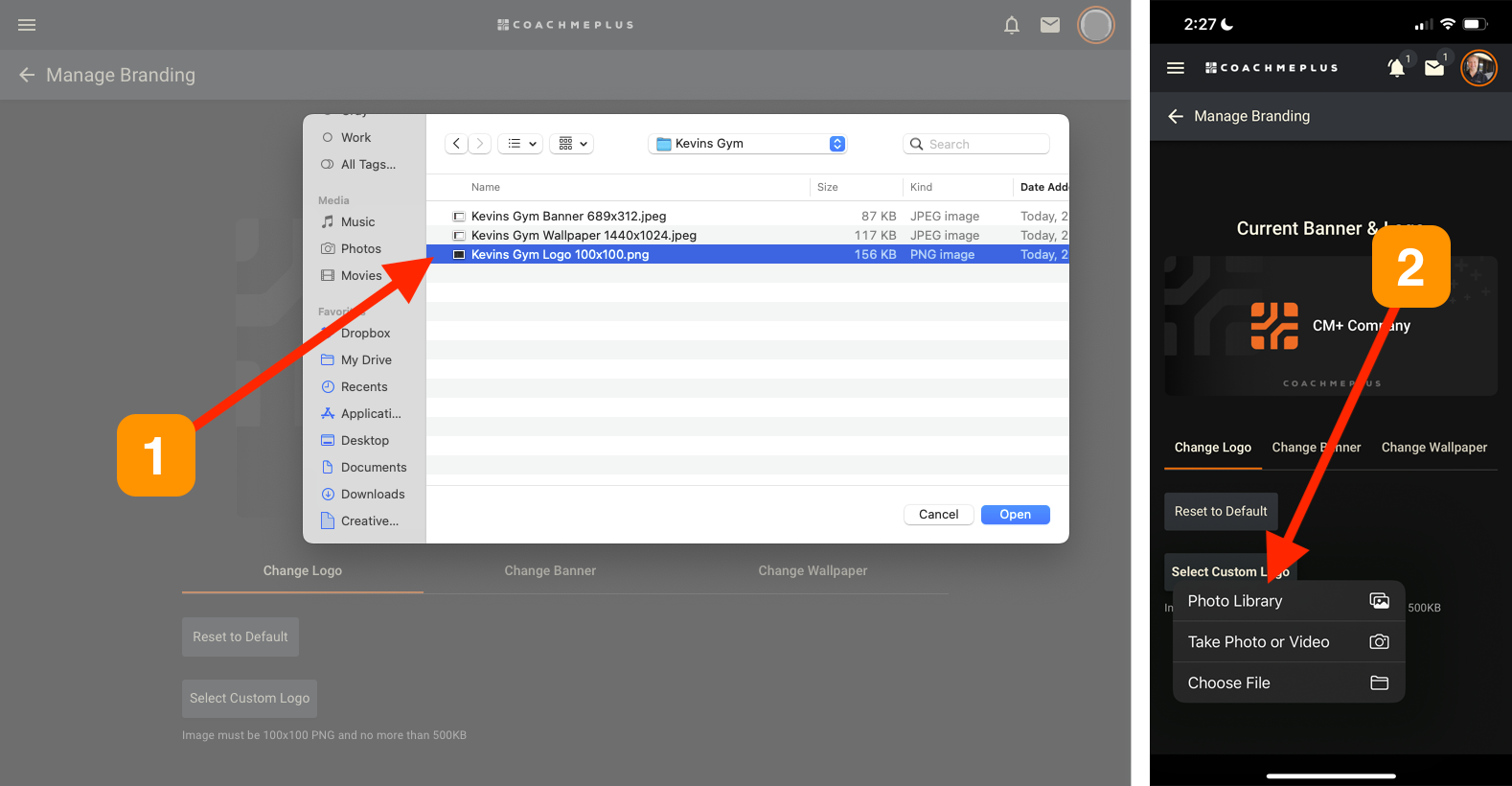Open list view options dropdown
Image resolution: width=1512 pixels, height=786 pixels.
tap(520, 144)
